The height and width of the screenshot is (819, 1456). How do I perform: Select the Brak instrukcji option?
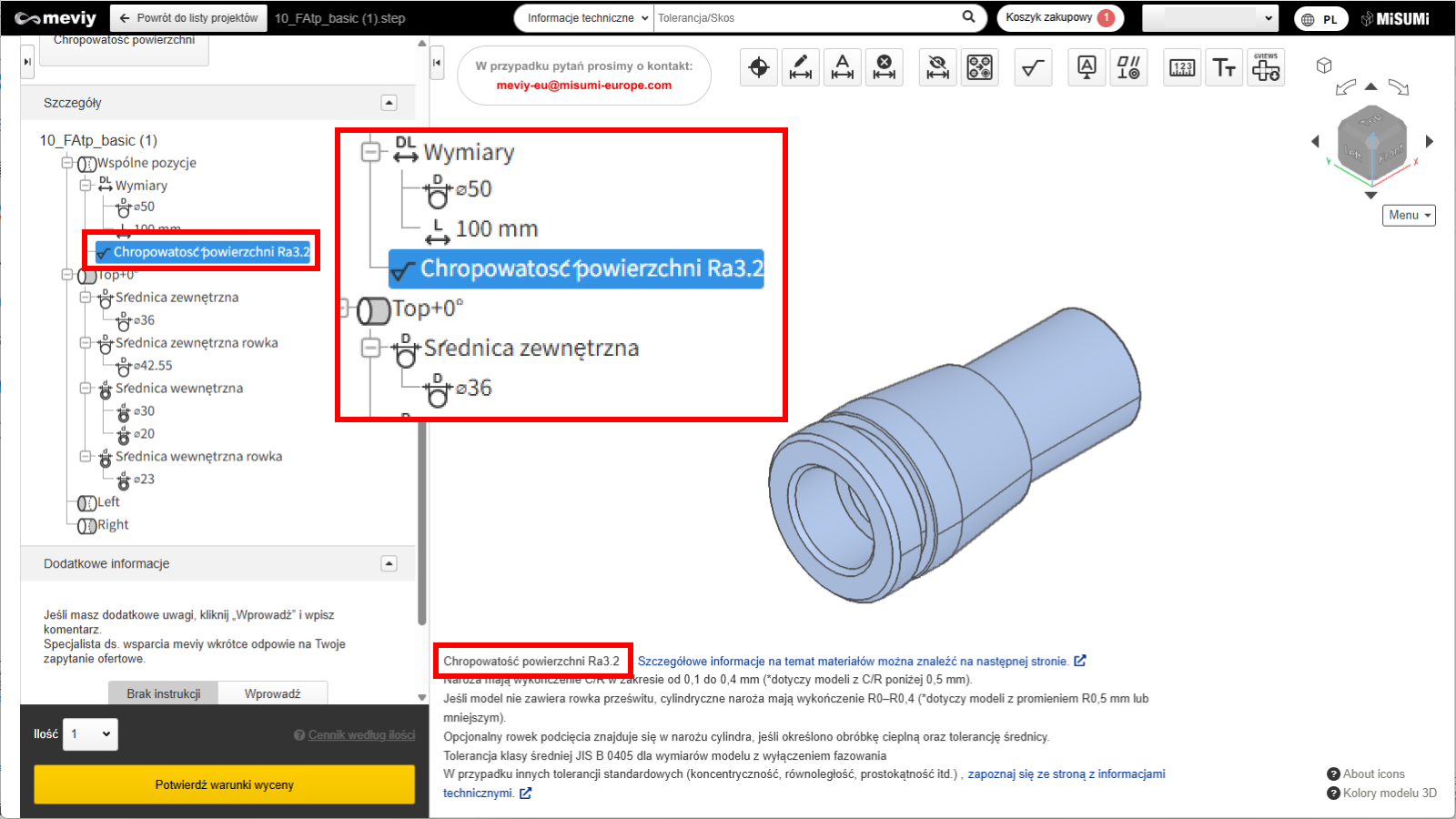pos(164,693)
